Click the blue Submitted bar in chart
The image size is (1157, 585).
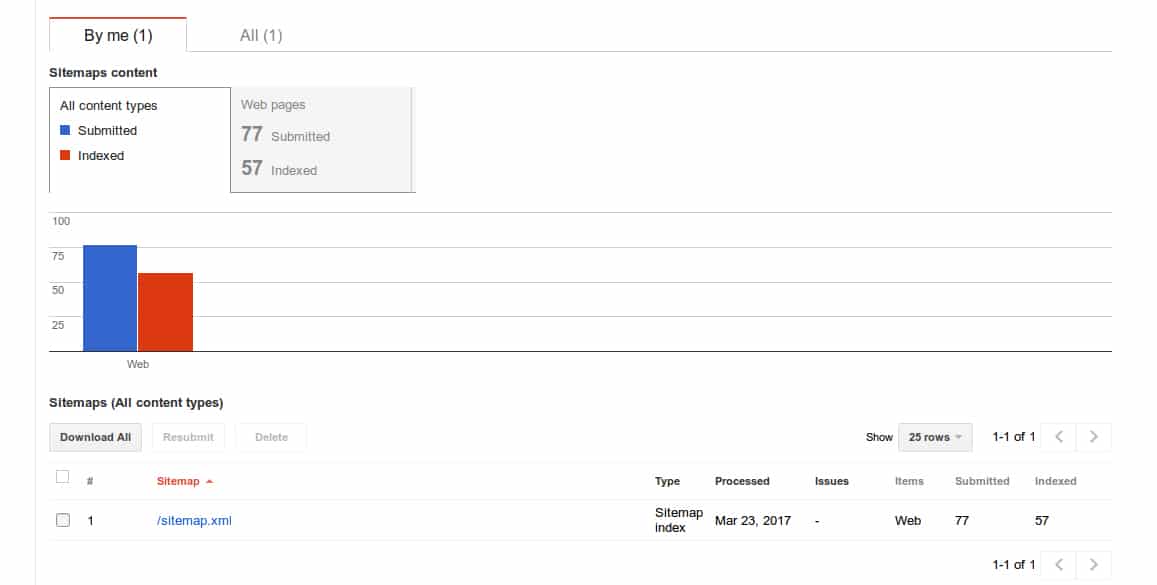tap(110, 298)
